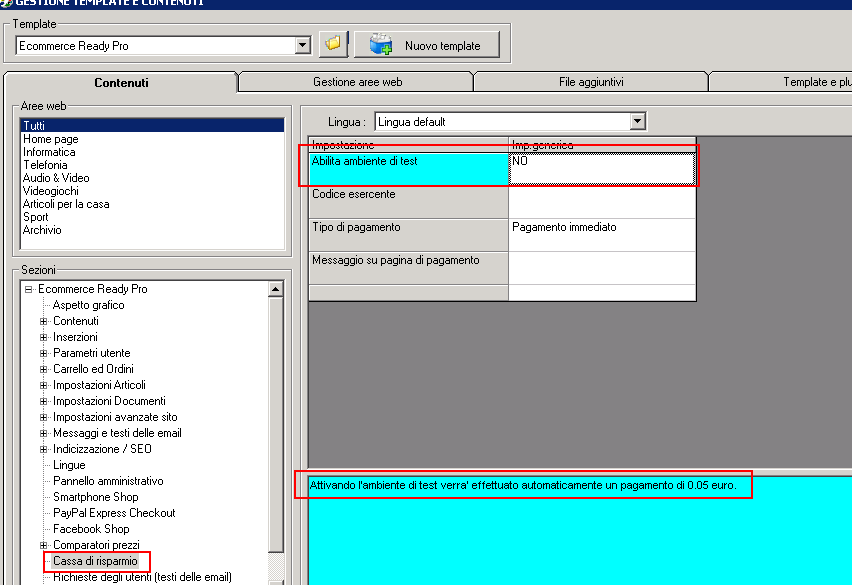Click the Nuovo template button
This screenshot has height=585, width=852.
pos(427,45)
